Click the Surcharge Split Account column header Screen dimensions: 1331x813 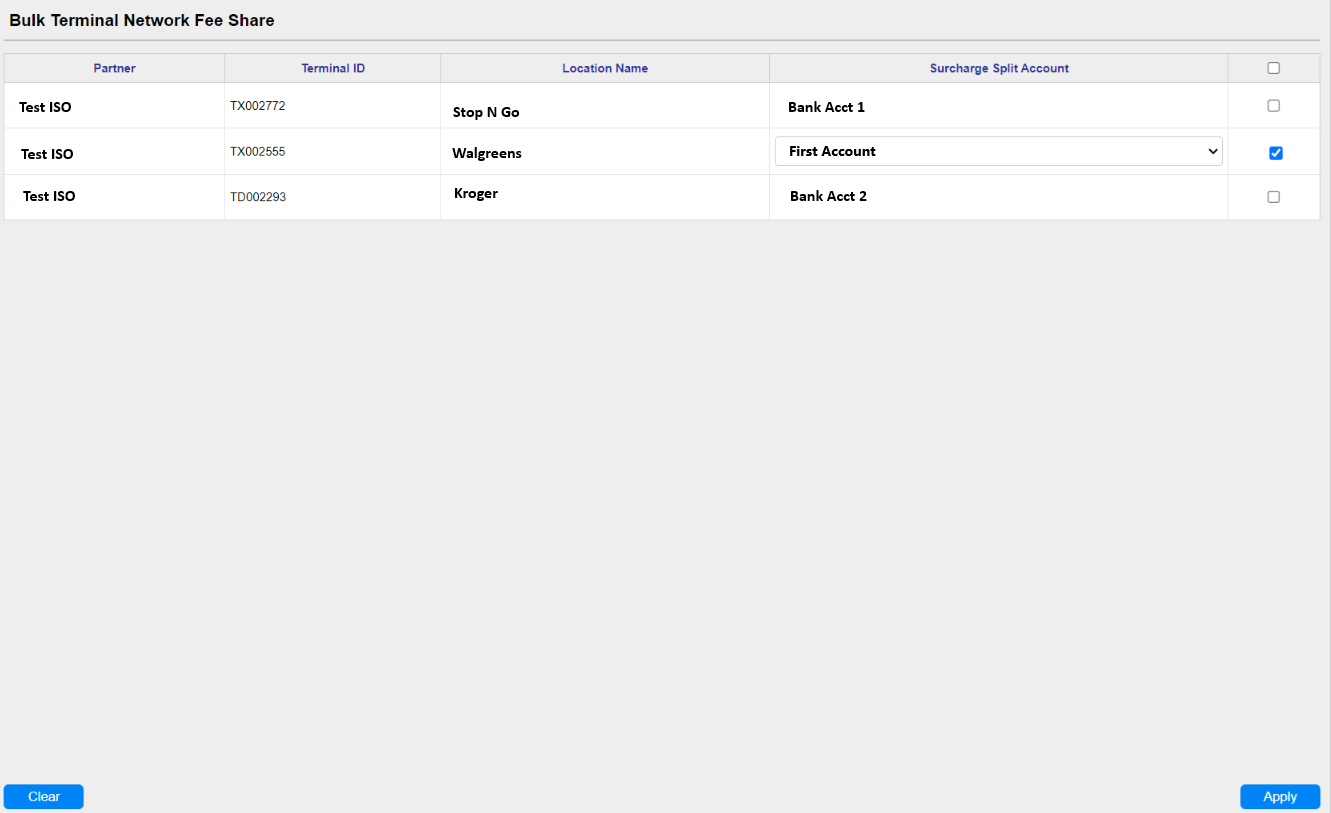tap(999, 68)
